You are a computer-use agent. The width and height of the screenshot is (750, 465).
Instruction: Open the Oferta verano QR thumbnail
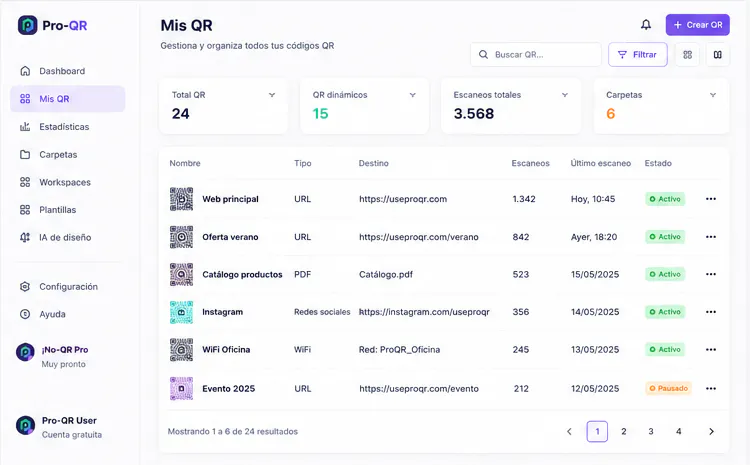click(181, 237)
